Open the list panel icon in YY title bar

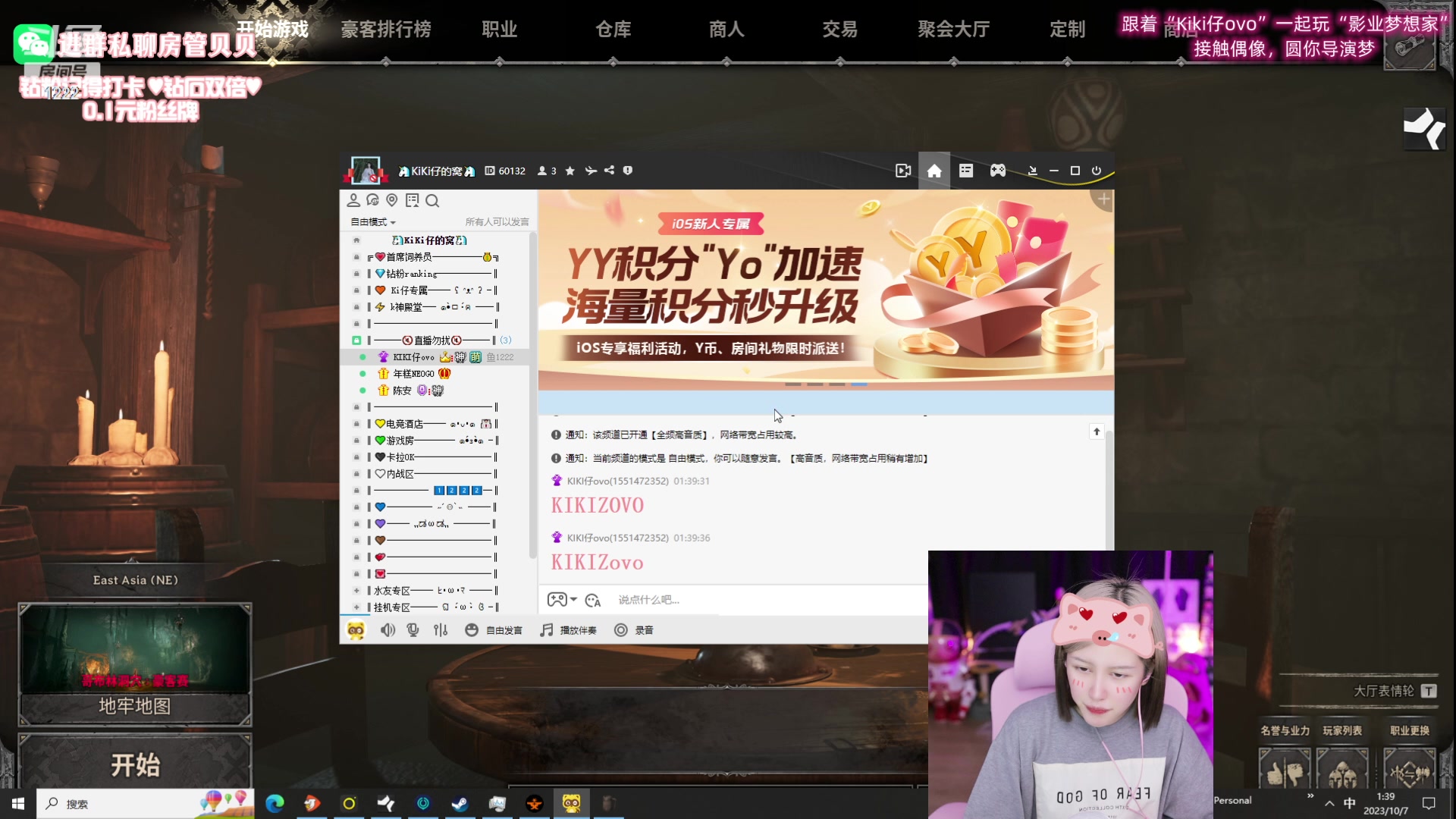tap(966, 171)
